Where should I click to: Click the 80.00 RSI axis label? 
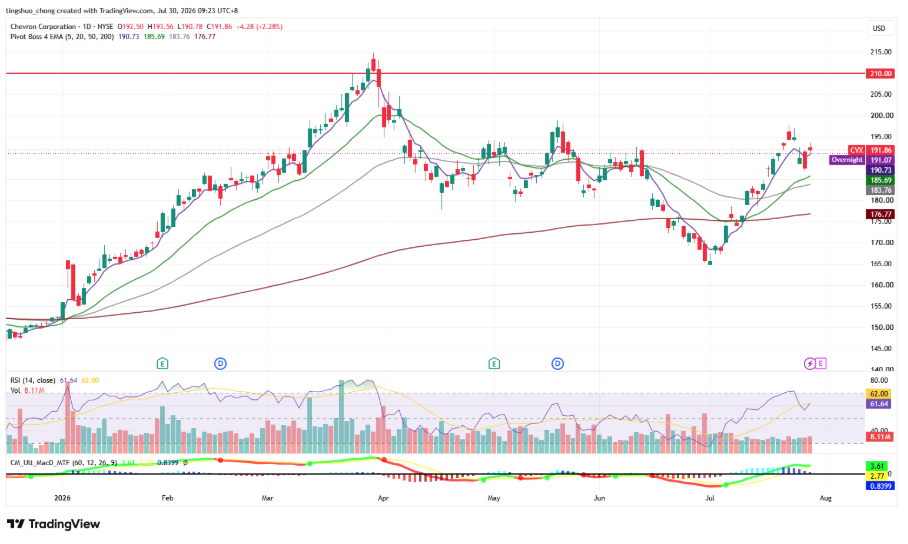[879, 381]
